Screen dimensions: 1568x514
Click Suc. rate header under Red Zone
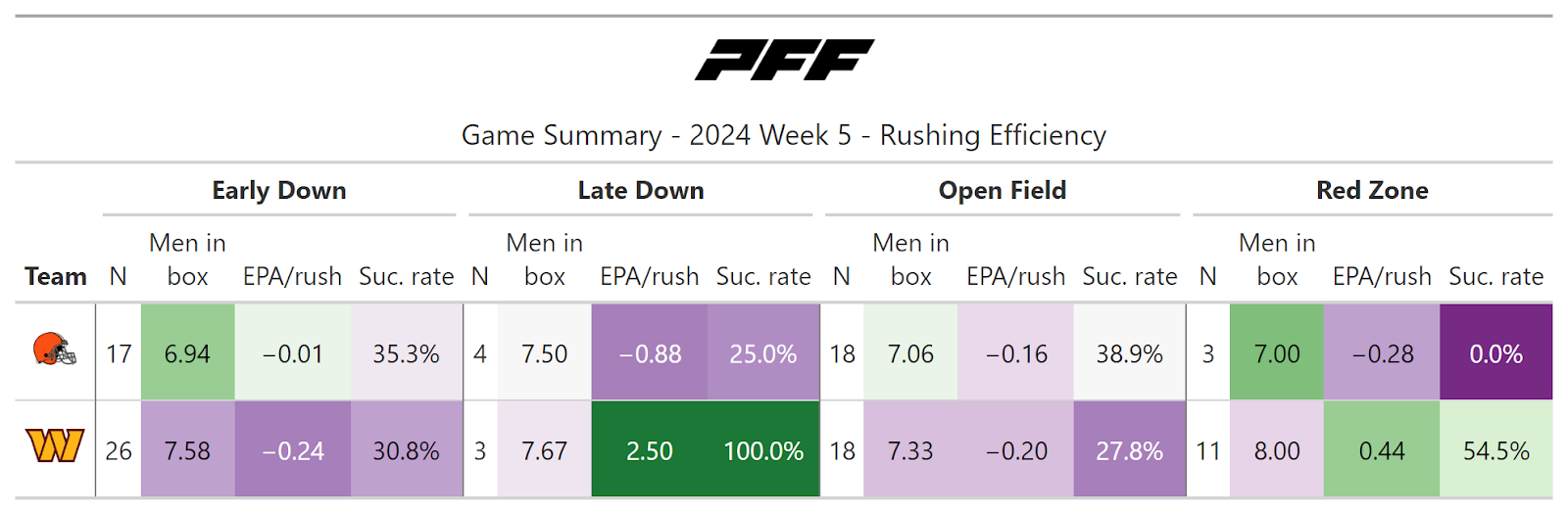click(1495, 277)
